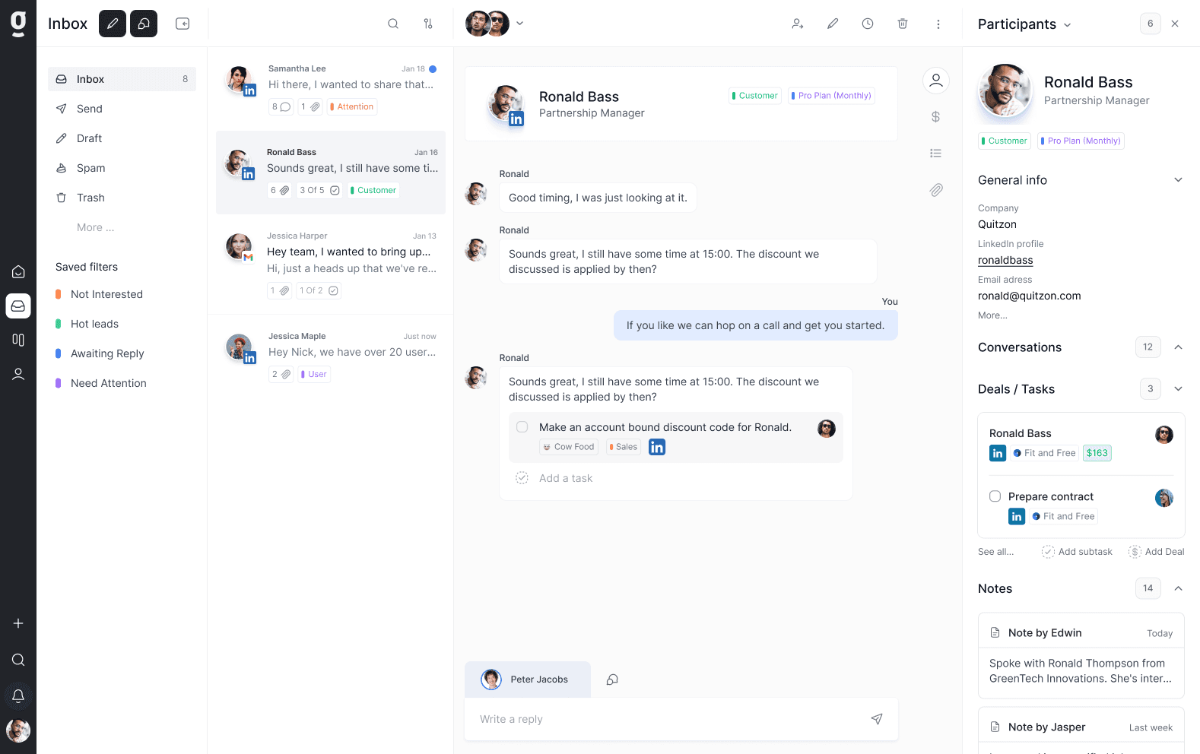Click the trash icon in conversation toolbar
Image resolution: width=1200 pixels, height=754 pixels.
[x=903, y=24]
